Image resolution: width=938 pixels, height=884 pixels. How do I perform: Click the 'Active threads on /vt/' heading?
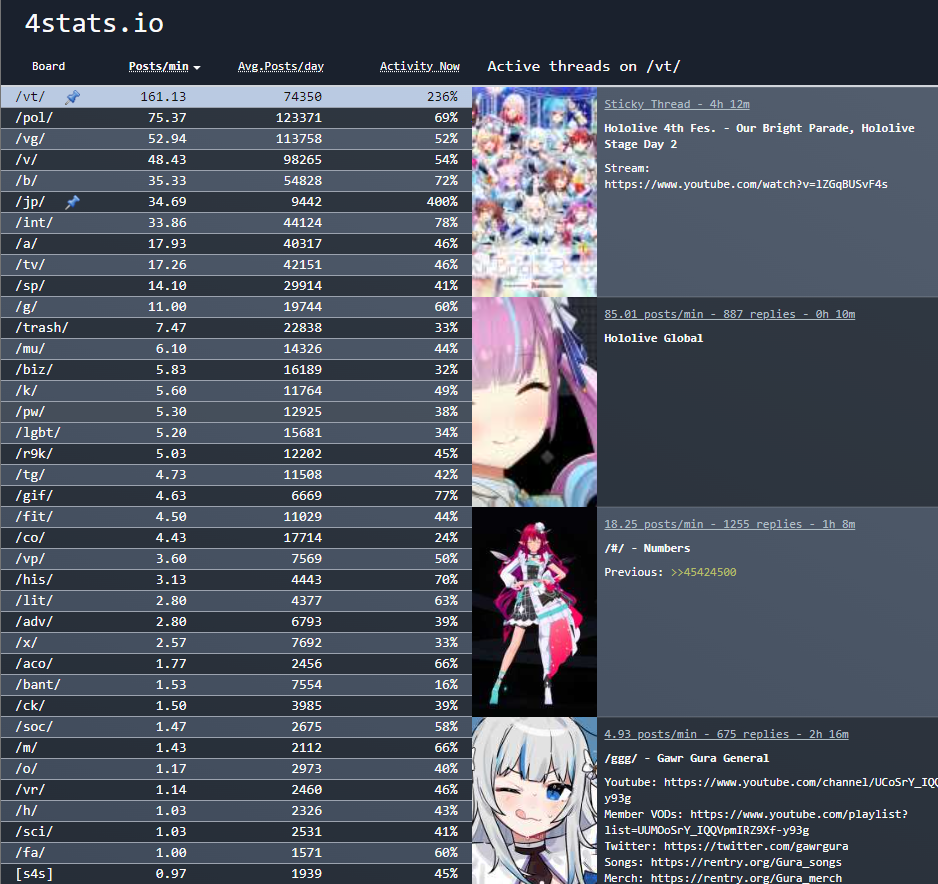[x=583, y=66]
